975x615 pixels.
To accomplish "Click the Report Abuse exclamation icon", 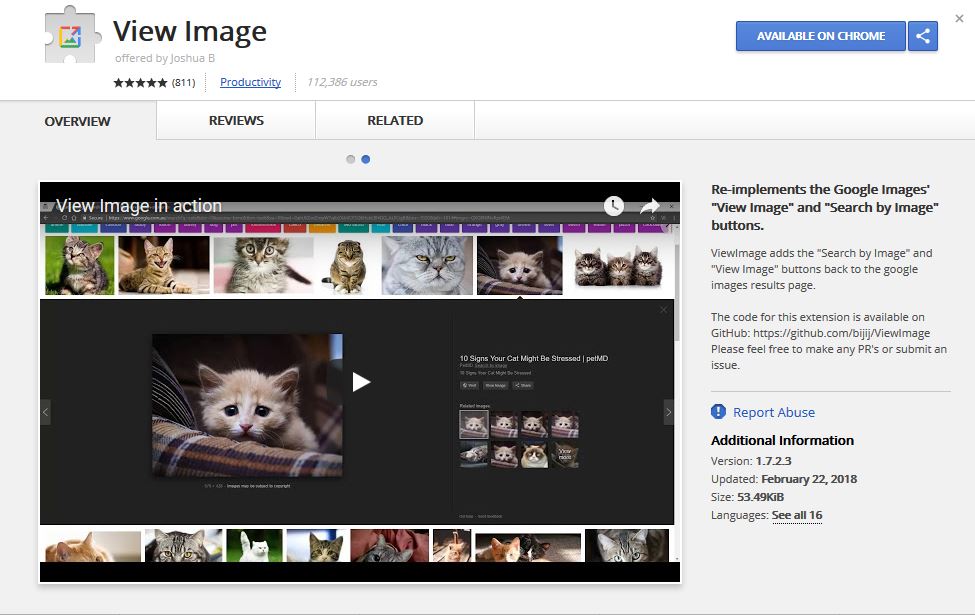I will (717, 411).
